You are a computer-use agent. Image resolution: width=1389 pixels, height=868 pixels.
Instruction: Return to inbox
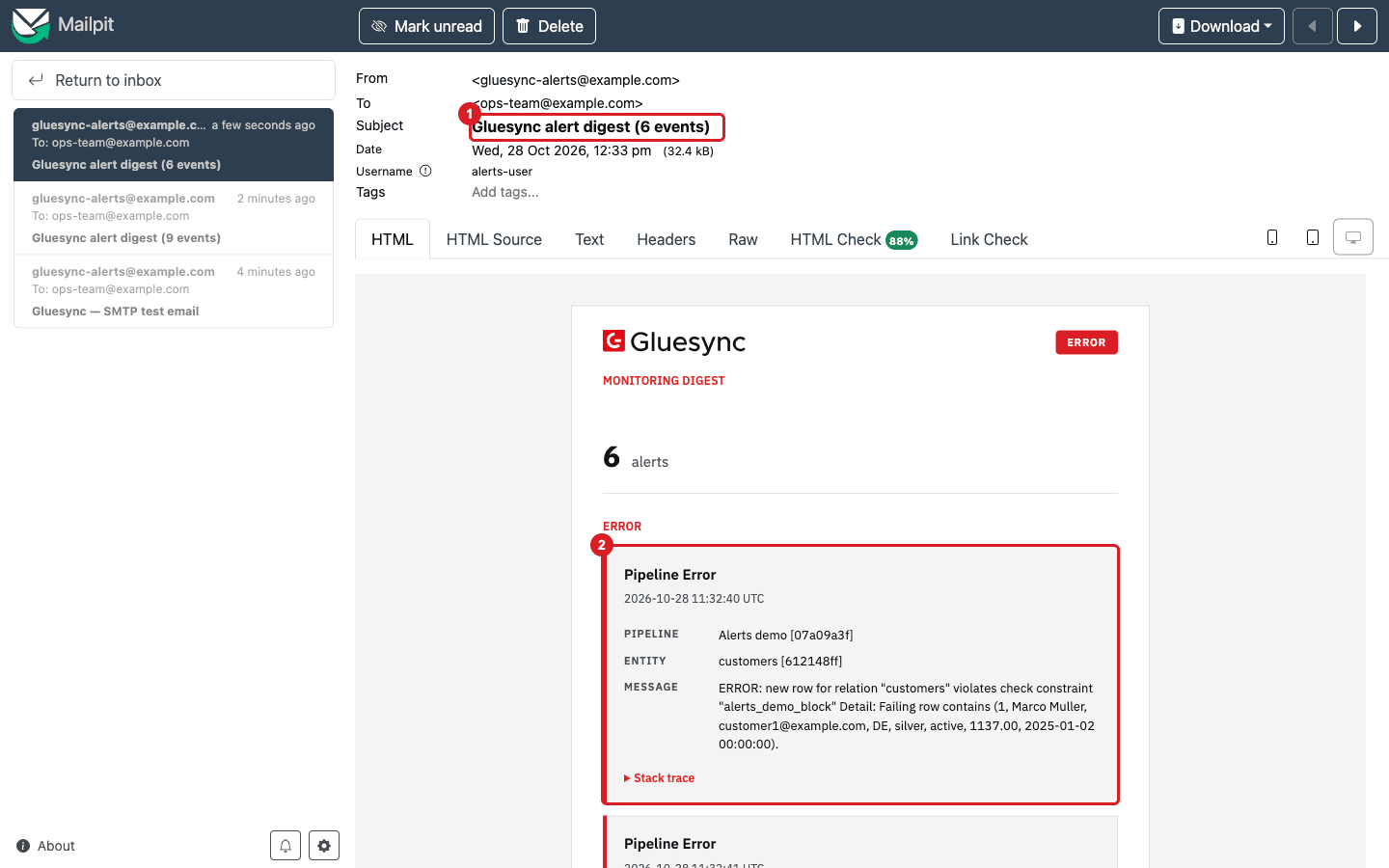coord(174,80)
